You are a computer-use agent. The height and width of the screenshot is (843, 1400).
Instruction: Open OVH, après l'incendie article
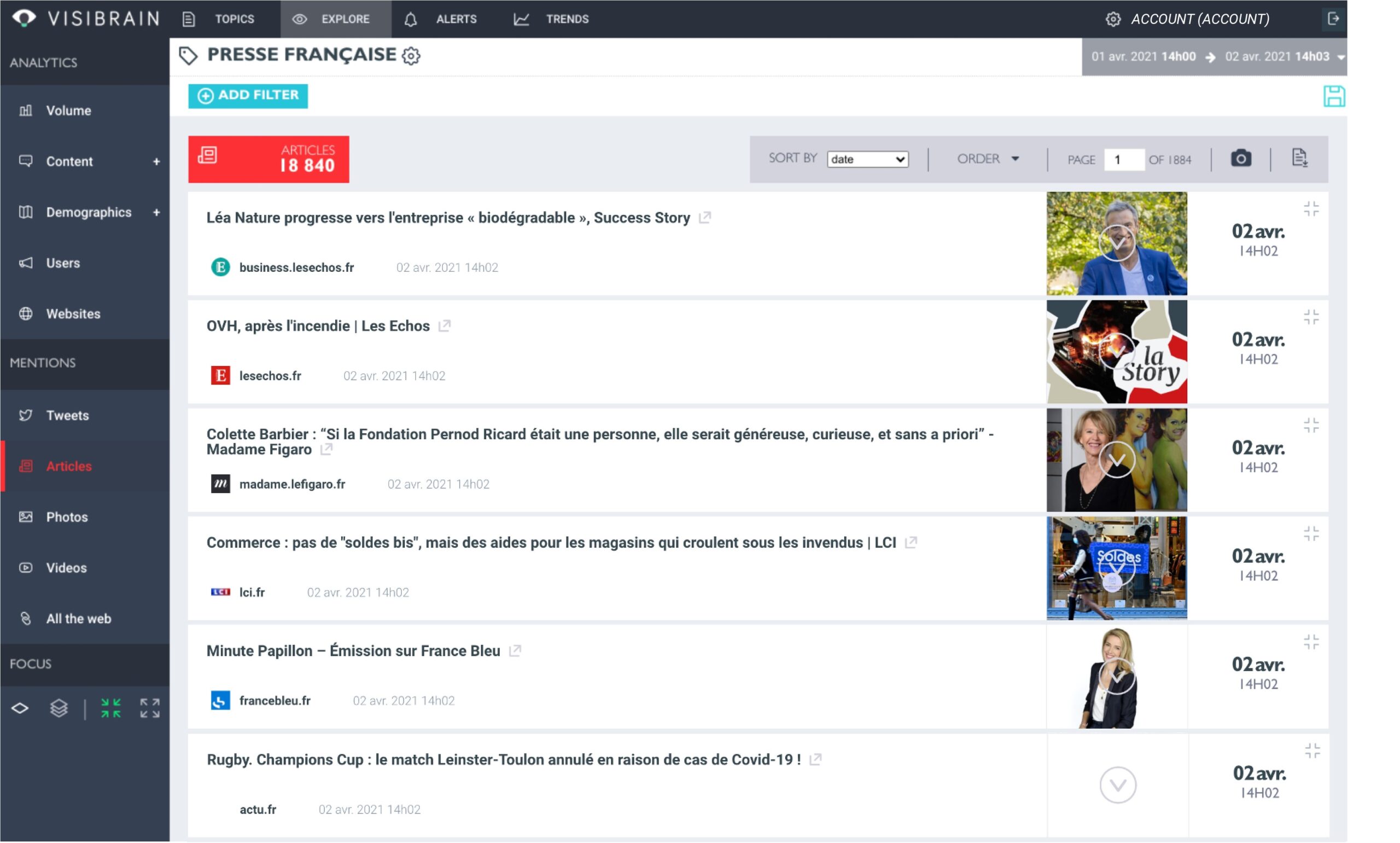pyautogui.click(x=318, y=326)
